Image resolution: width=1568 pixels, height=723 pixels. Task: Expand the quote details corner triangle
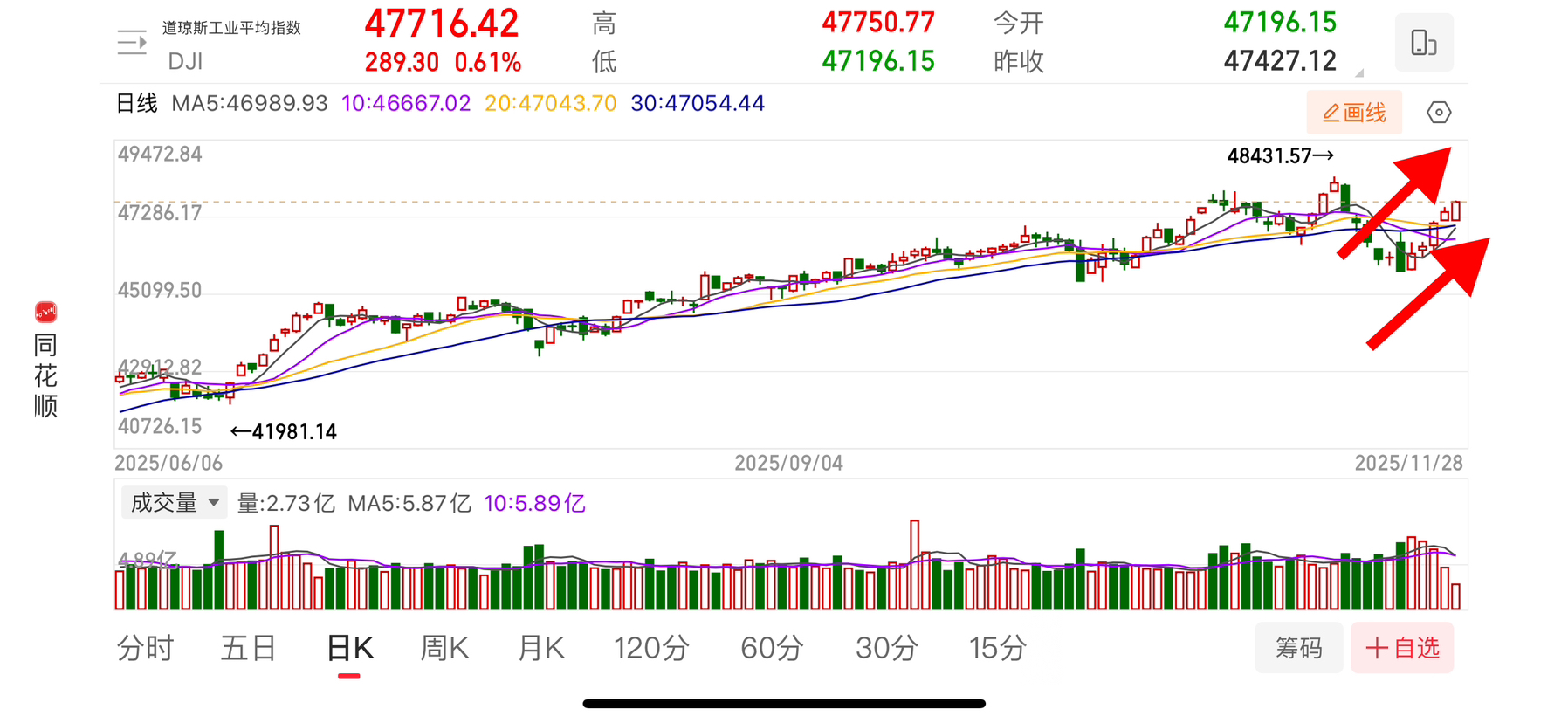pyautogui.click(x=1358, y=73)
